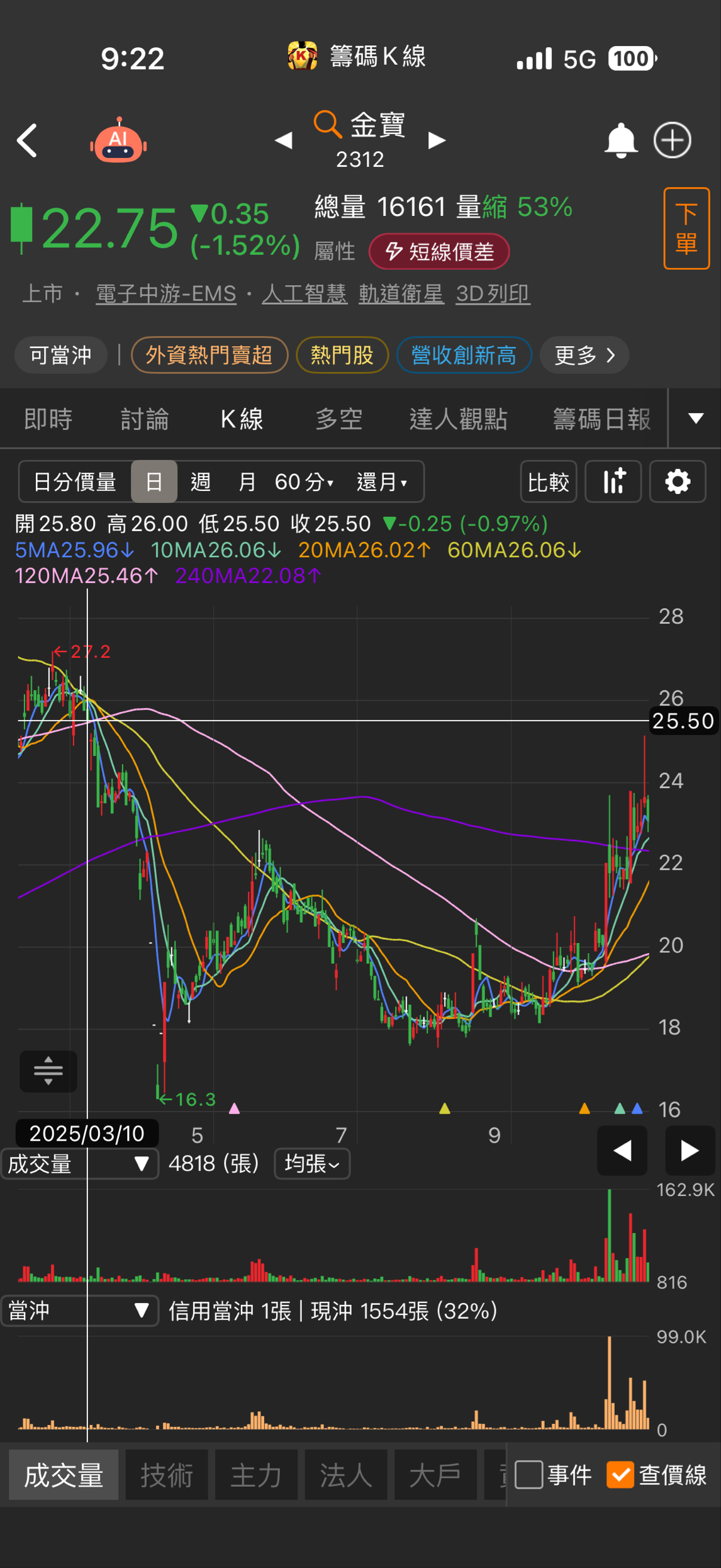Select the 日 daily period toggle

[x=154, y=482]
